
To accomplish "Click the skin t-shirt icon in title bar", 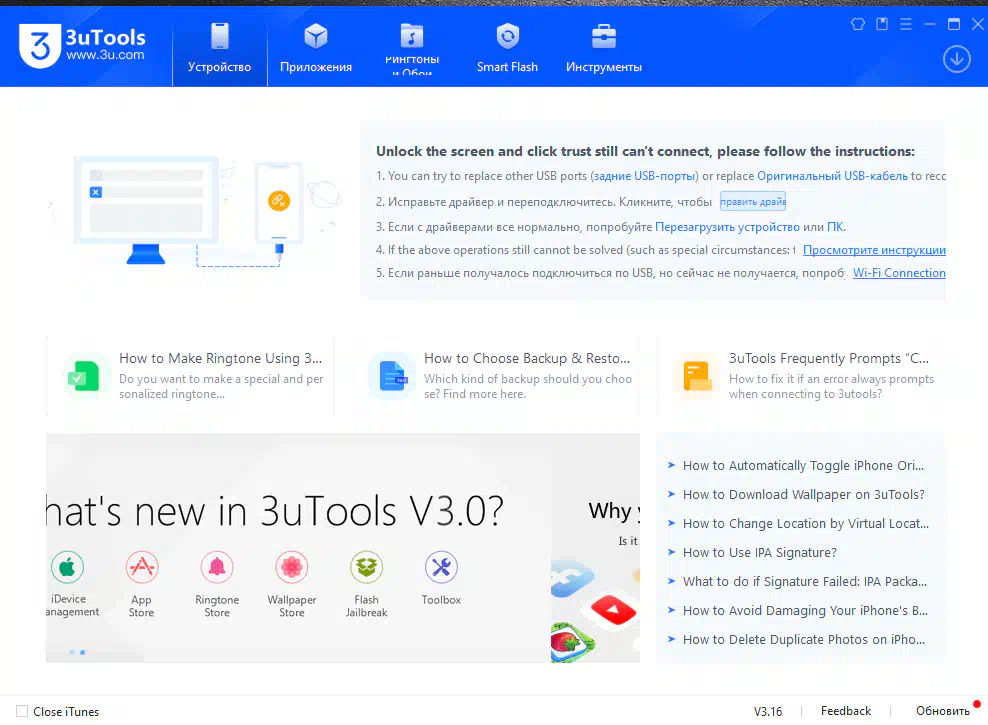I will point(858,24).
